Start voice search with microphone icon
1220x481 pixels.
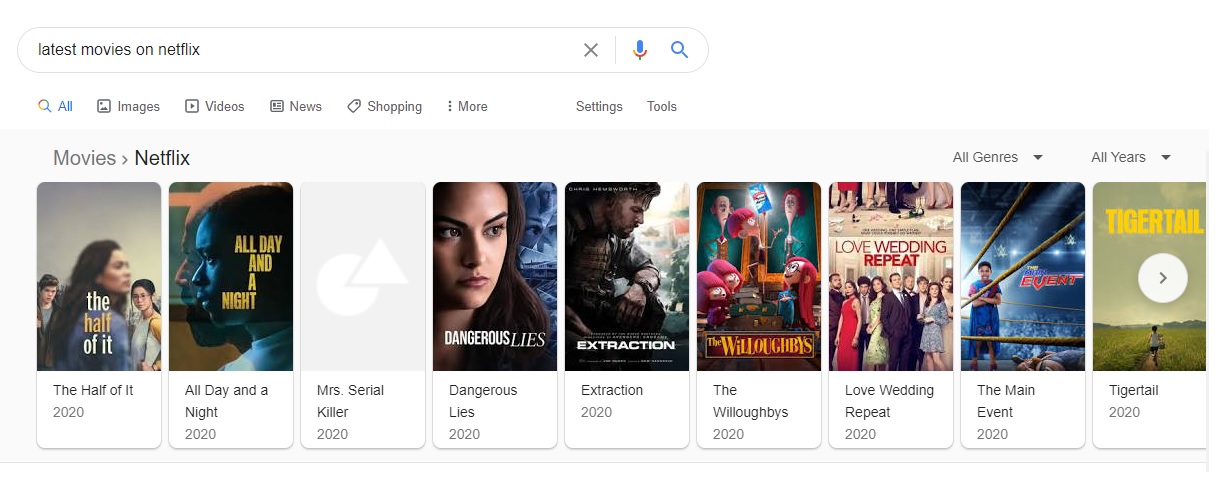point(640,50)
